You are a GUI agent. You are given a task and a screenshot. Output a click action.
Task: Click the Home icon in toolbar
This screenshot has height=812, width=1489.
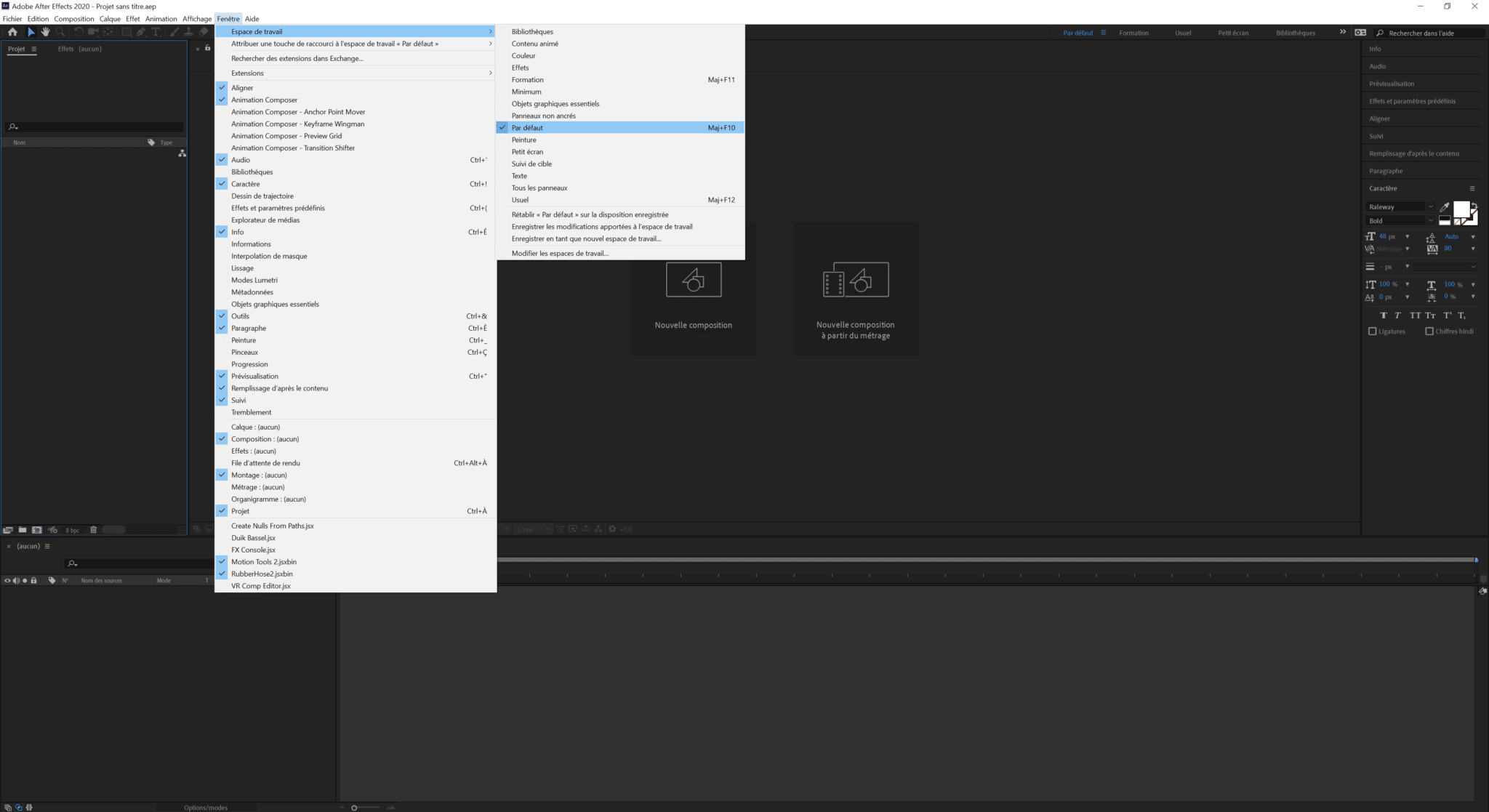tap(12, 32)
